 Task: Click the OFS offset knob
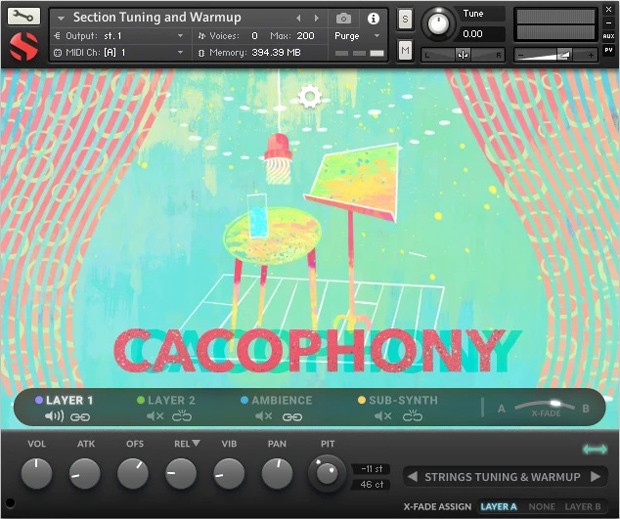(133, 474)
